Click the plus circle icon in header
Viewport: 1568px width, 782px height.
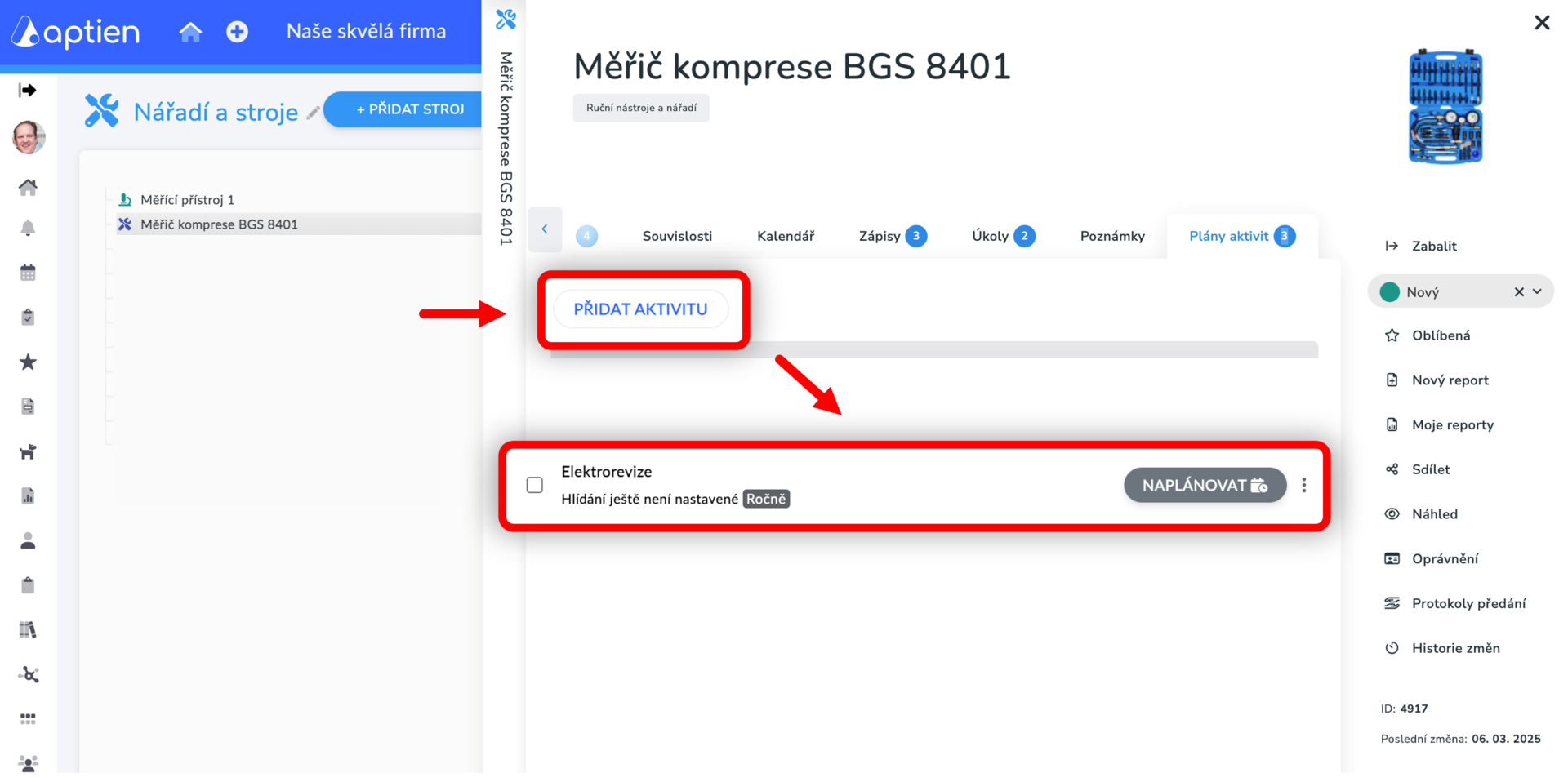237,32
